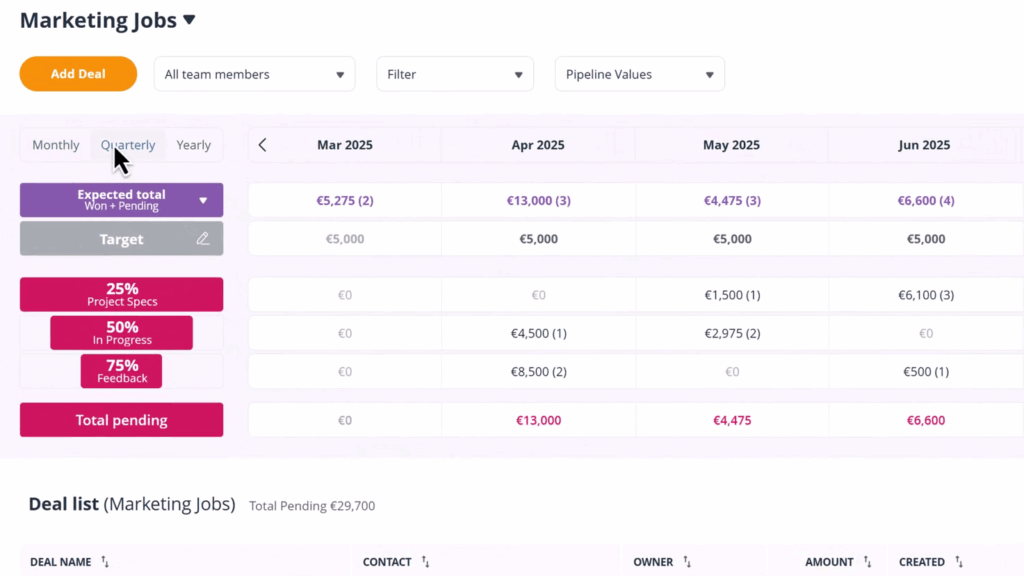
Task: Click the left chevron to view earlier quarters
Action: tap(262, 144)
